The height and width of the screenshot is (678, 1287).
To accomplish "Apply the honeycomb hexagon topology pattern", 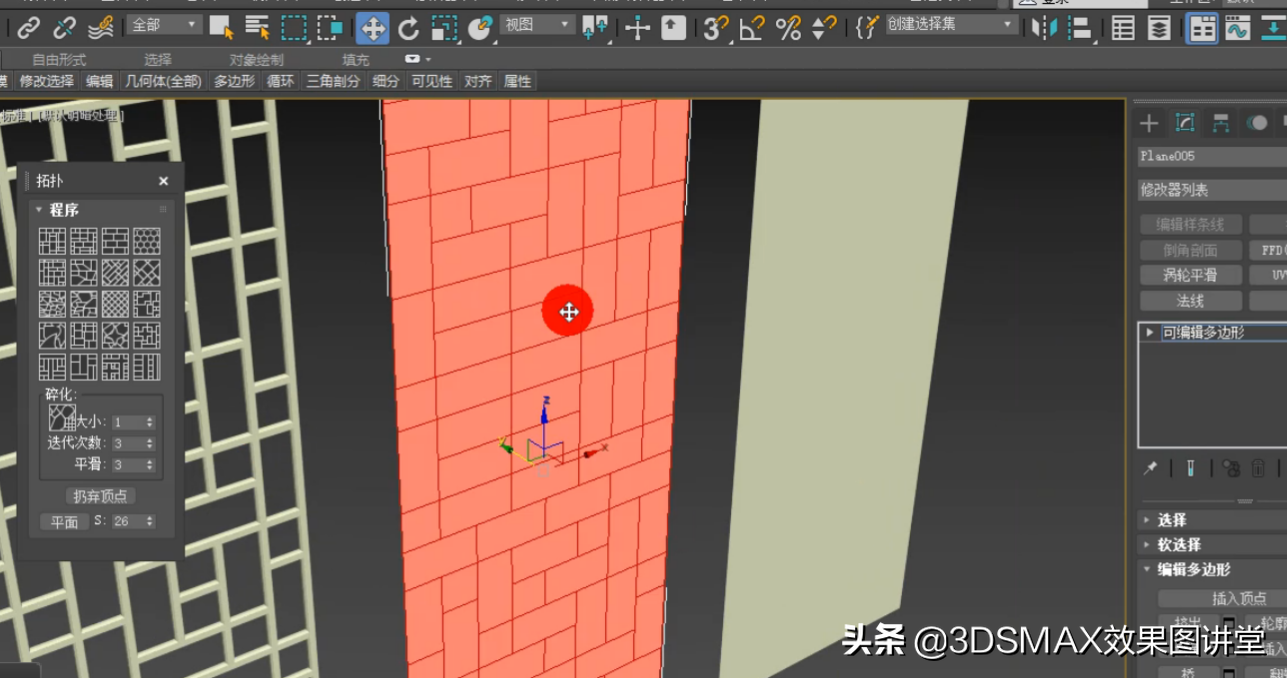I will [x=147, y=241].
